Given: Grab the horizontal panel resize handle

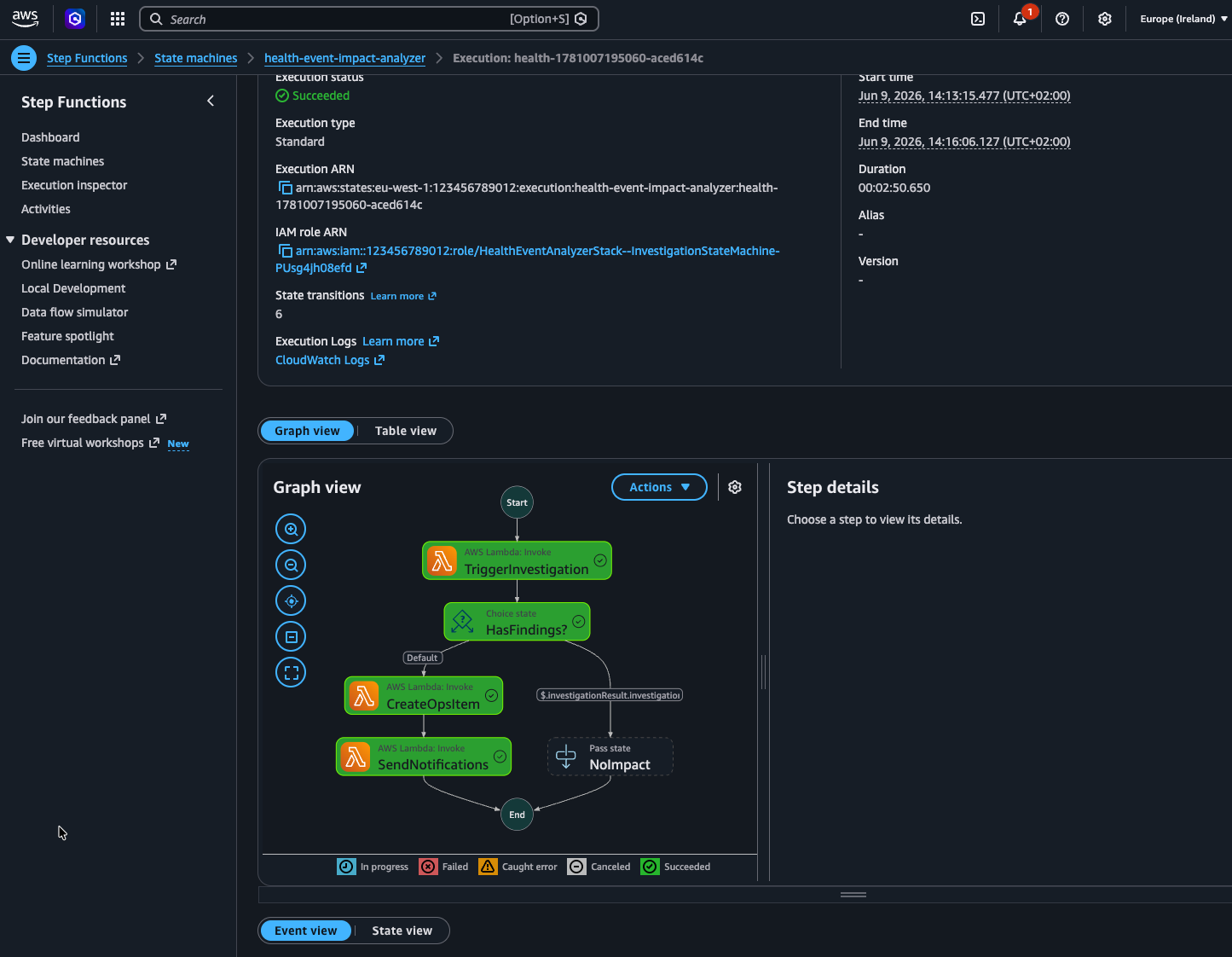Looking at the screenshot, I should click(853, 895).
